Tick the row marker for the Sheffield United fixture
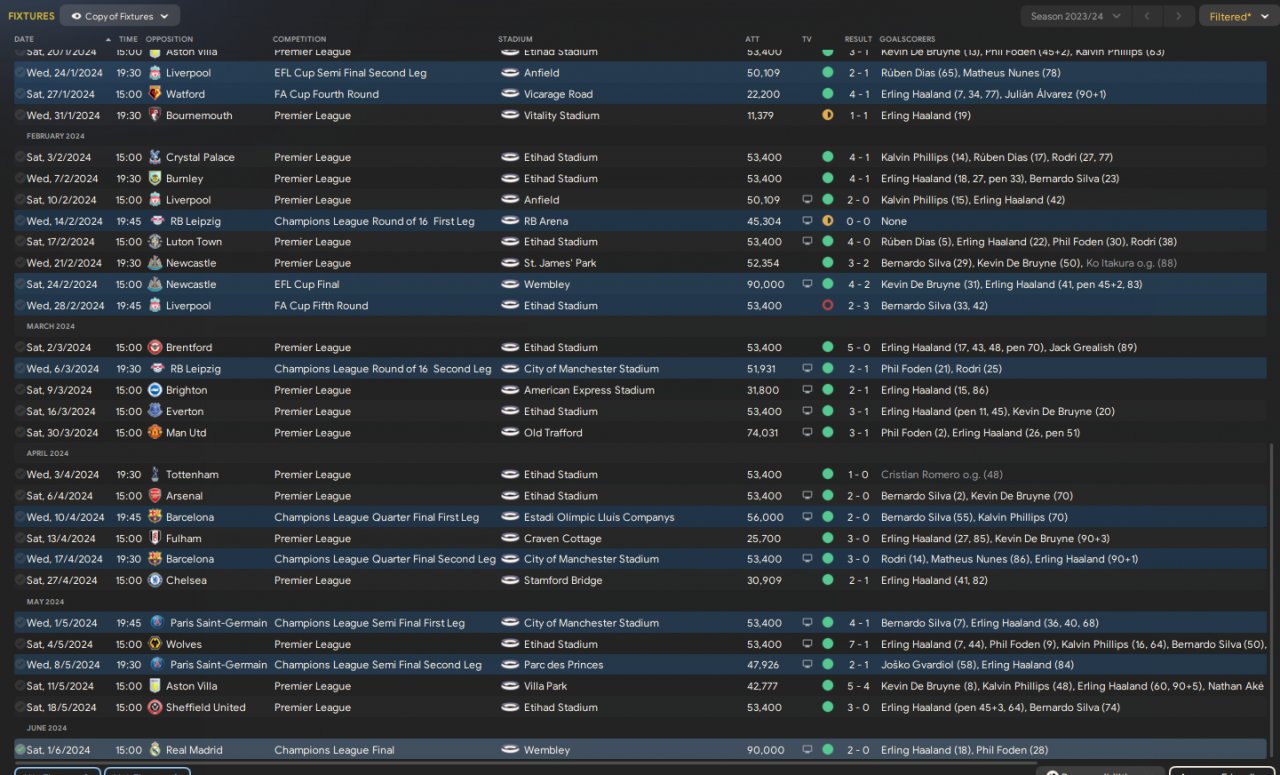Image resolution: width=1280 pixels, height=775 pixels. click(20, 707)
